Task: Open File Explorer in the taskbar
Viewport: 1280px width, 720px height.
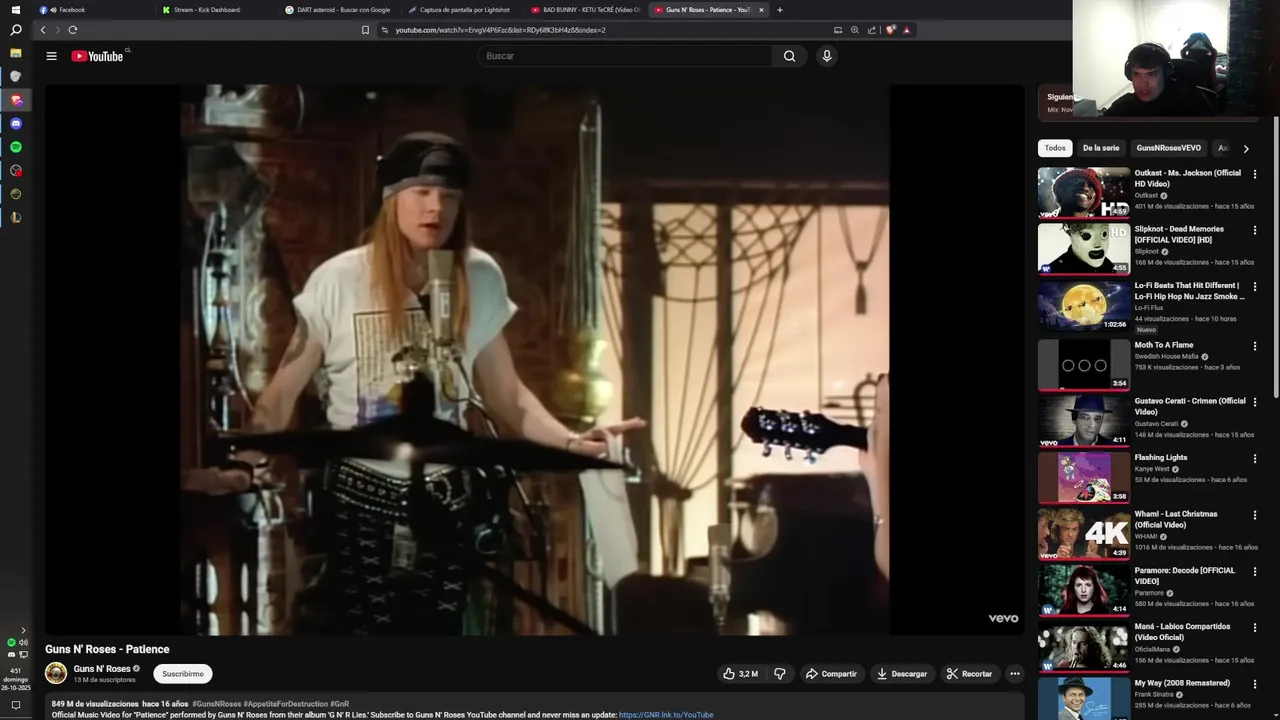Action: coord(15,53)
